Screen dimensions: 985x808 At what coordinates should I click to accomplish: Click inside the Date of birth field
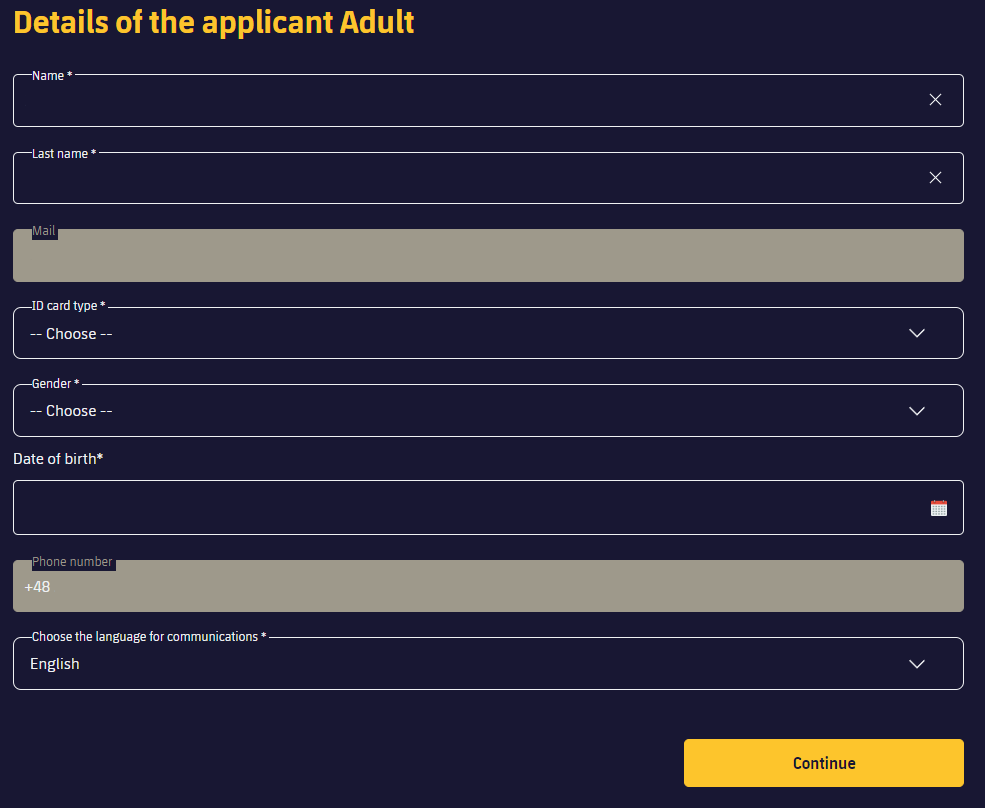(488, 508)
